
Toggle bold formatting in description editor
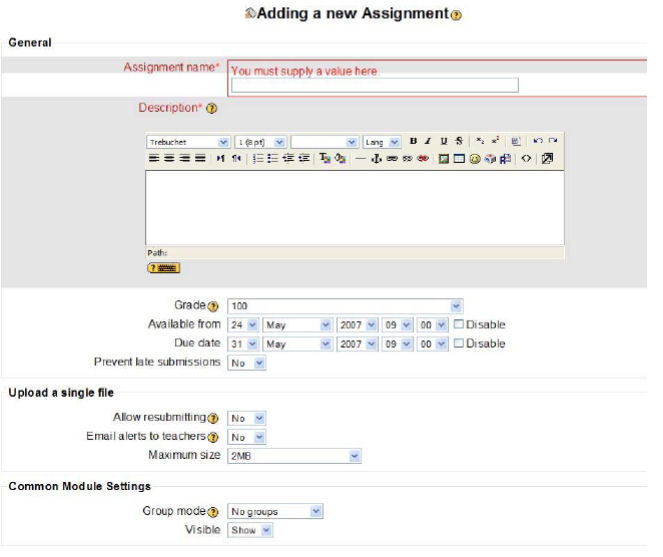coord(414,142)
